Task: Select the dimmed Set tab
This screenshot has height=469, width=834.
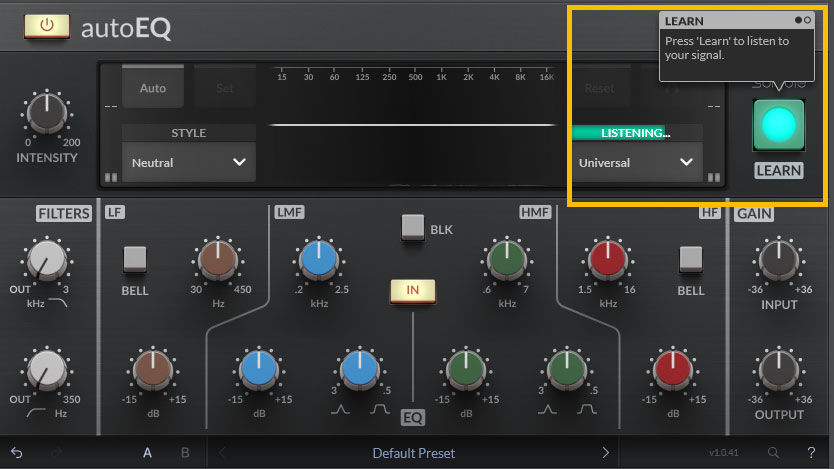Action: pos(224,88)
